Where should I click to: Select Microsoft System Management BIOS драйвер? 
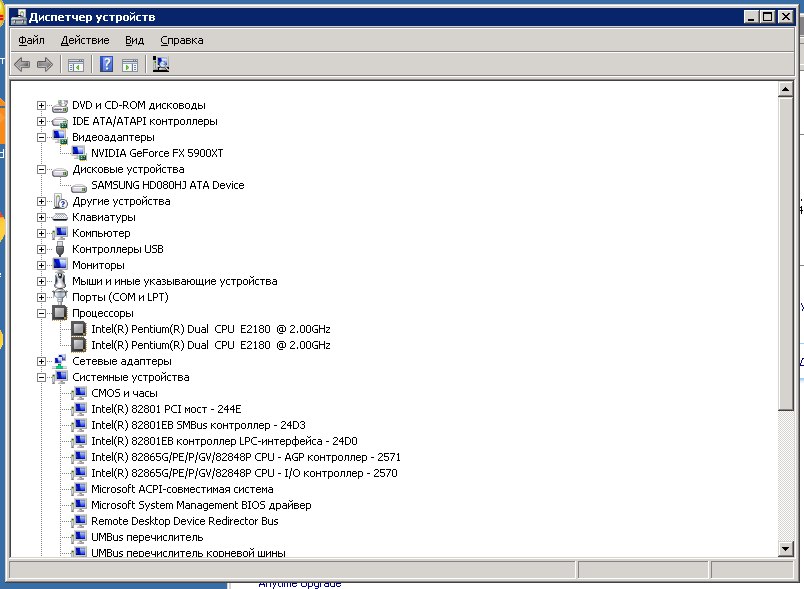pyautogui.click(x=201, y=505)
